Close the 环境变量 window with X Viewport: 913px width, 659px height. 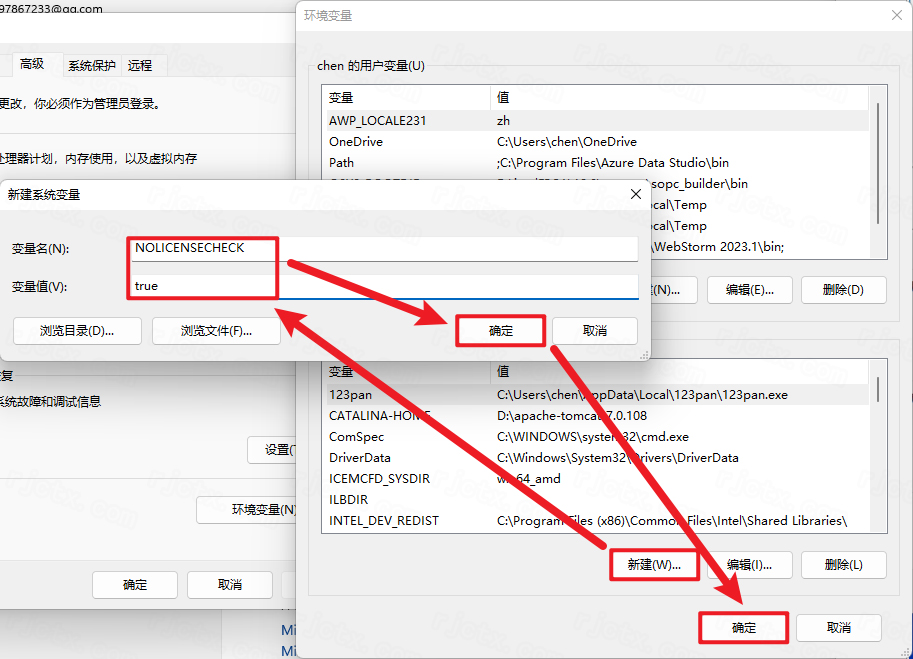pos(895,16)
